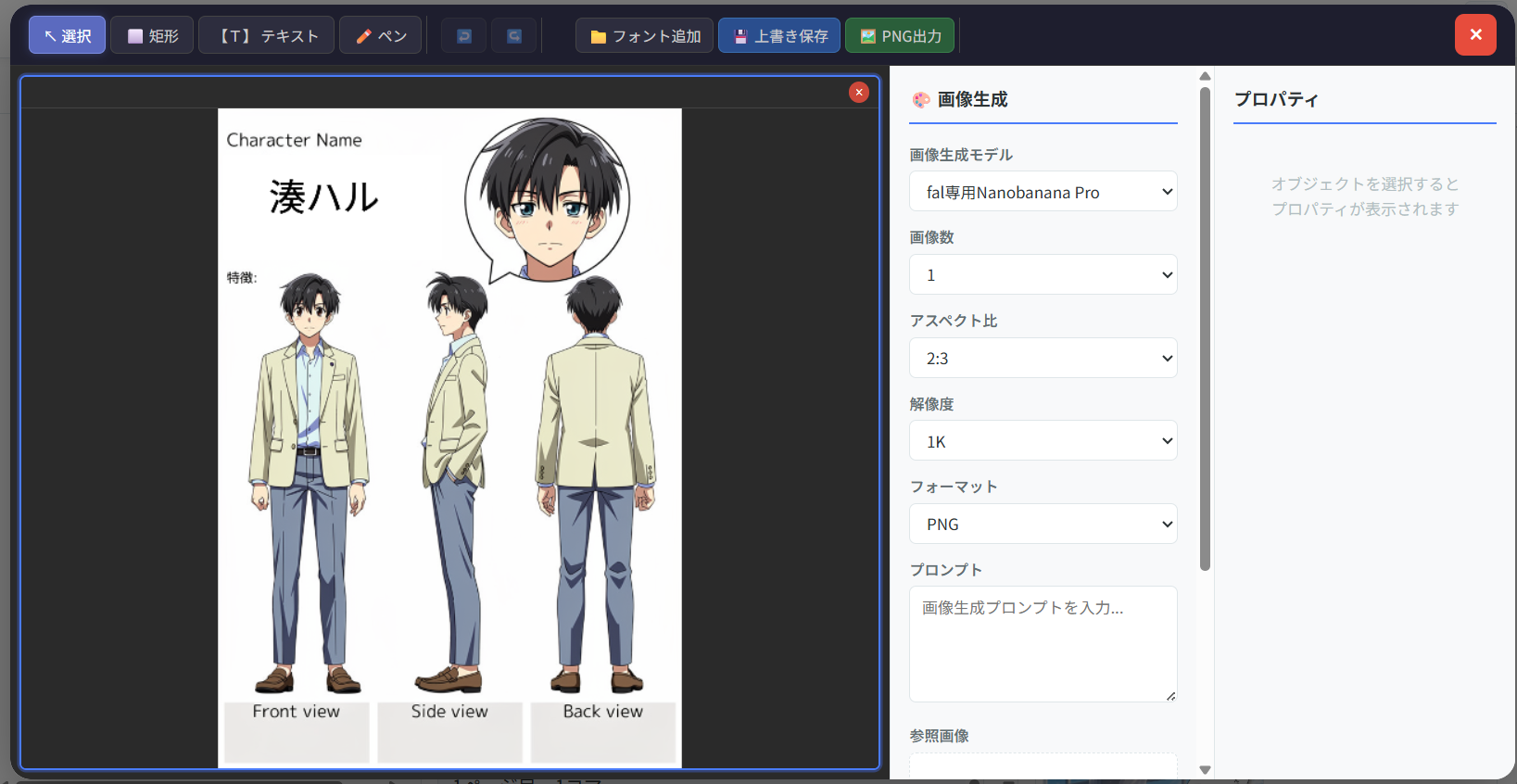Click the Back view label box
This screenshot has width=1517, height=784.
click(603, 731)
